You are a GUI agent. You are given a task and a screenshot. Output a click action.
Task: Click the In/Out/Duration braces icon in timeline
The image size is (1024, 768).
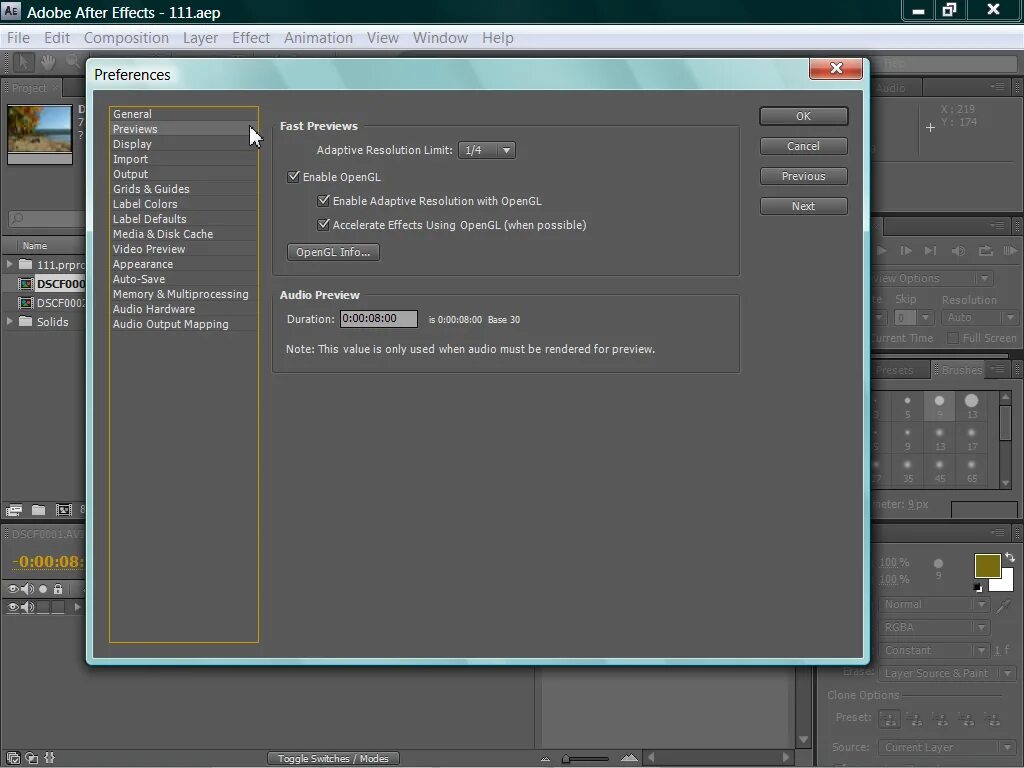(x=50, y=758)
